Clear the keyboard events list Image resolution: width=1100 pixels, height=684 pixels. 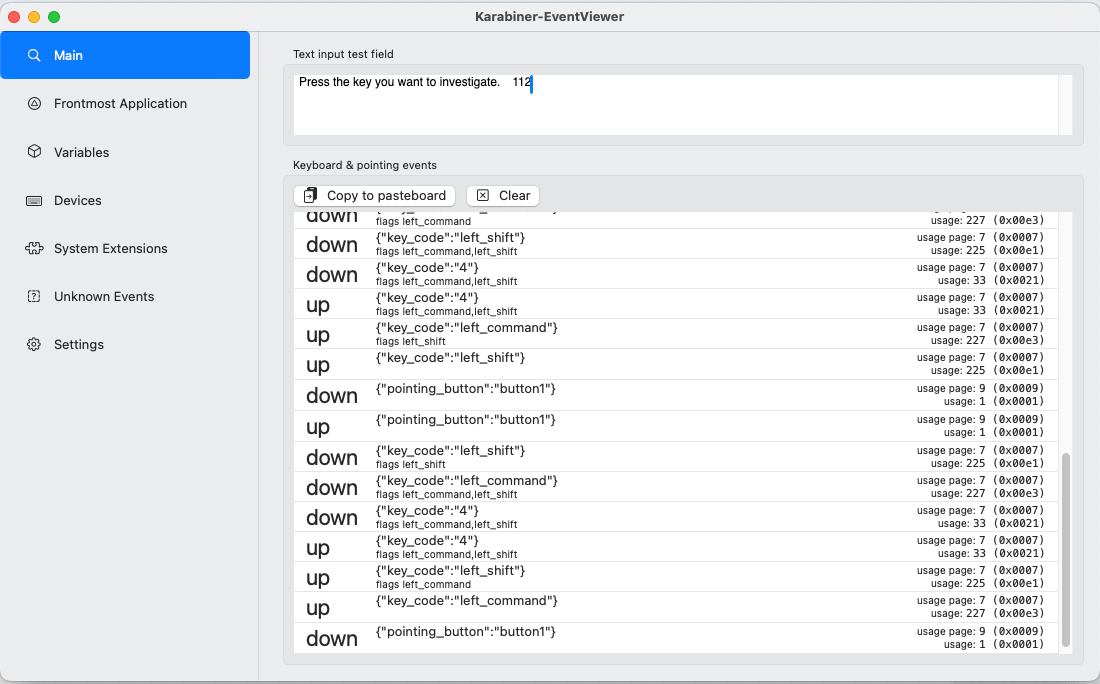coord(503,196)
